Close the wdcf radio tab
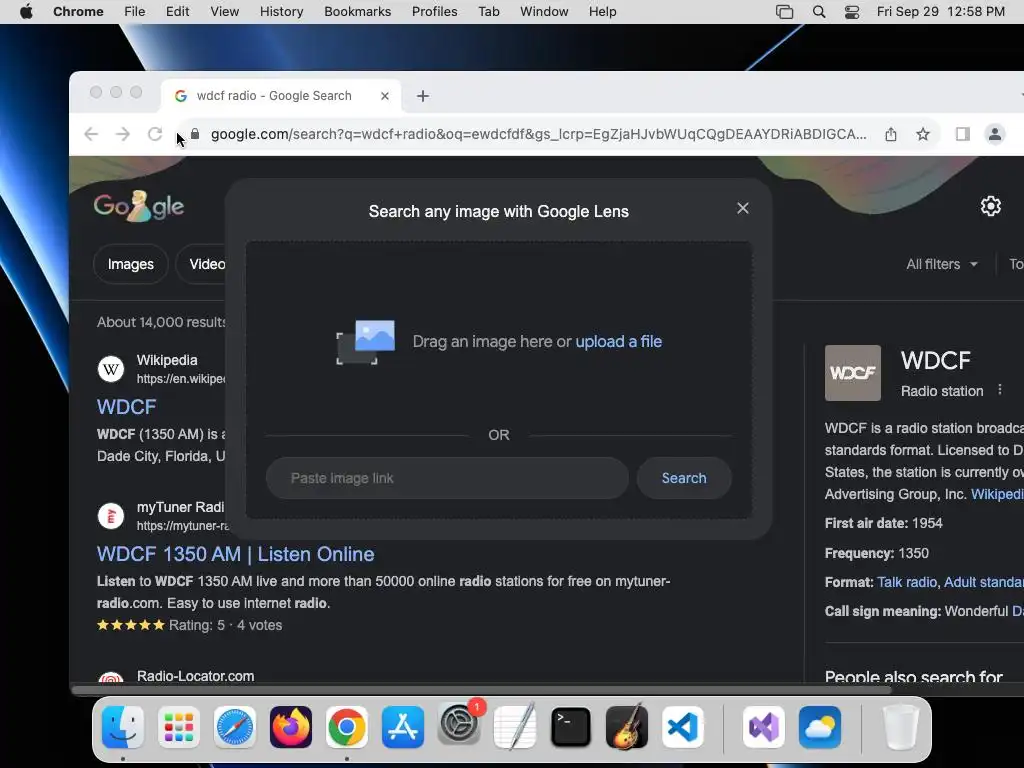1024x768 pixels. point(385,96)
